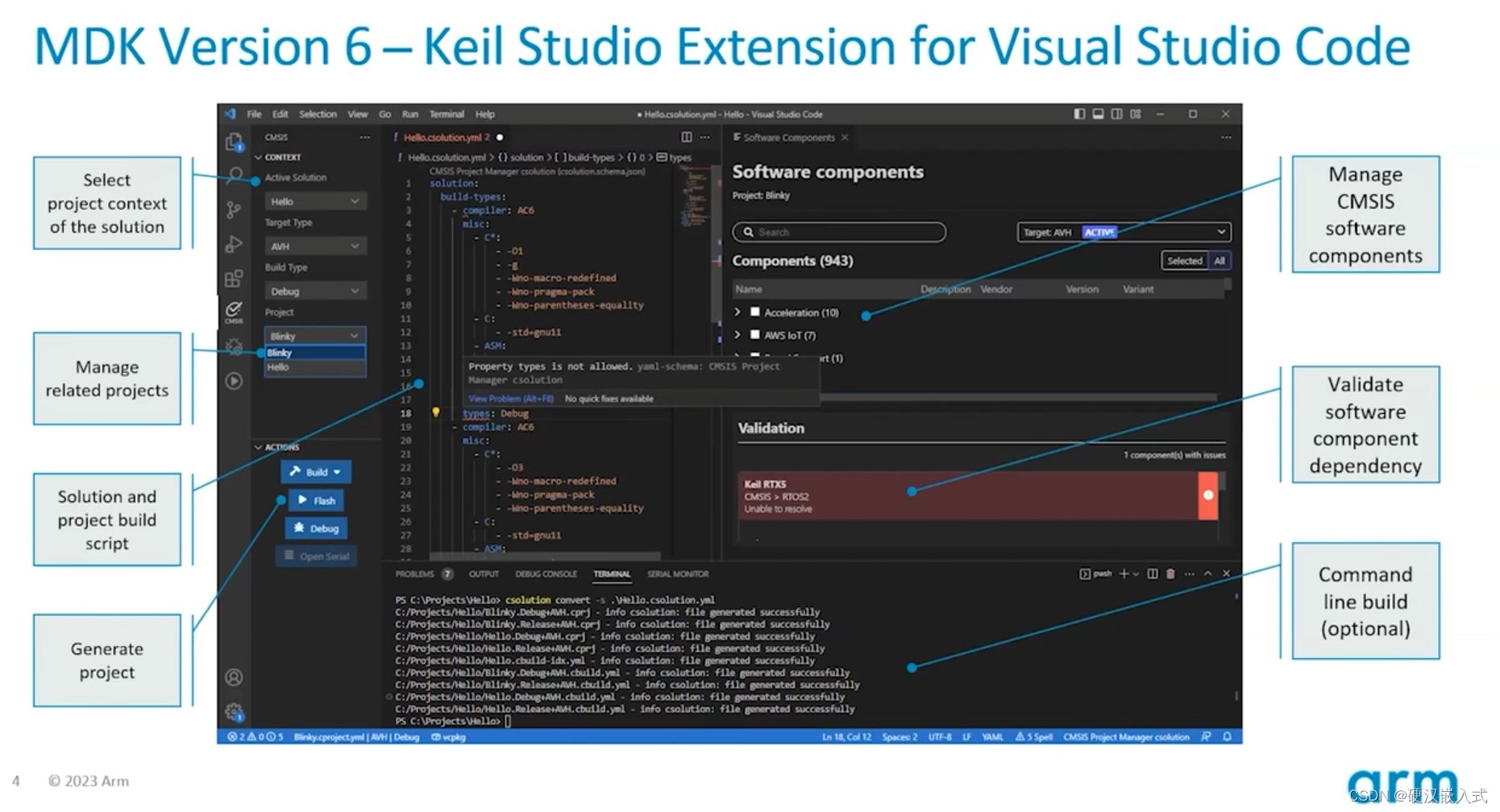Viewport: 1500px width, 812px height.
Task: Close the Software Components tab
Action: (x=845, y=137)
